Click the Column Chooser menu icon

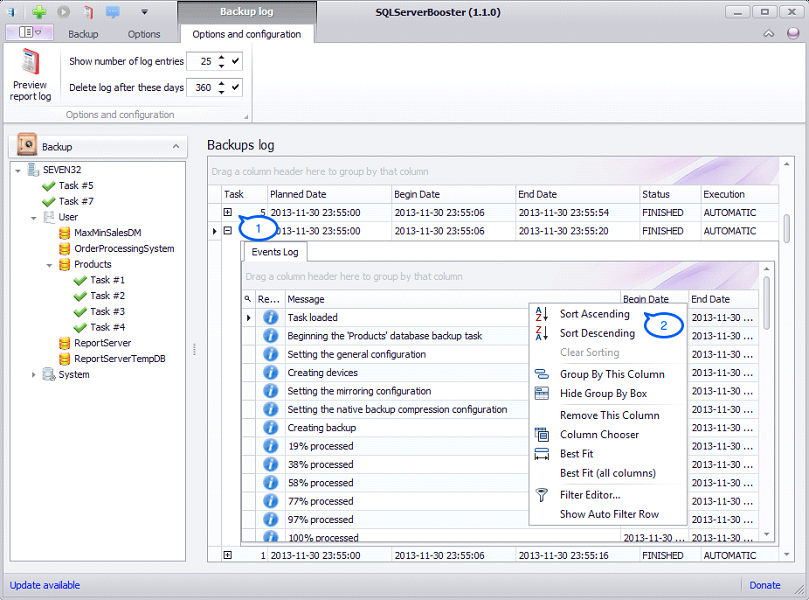pyautogui.click(x=542, y=434)
